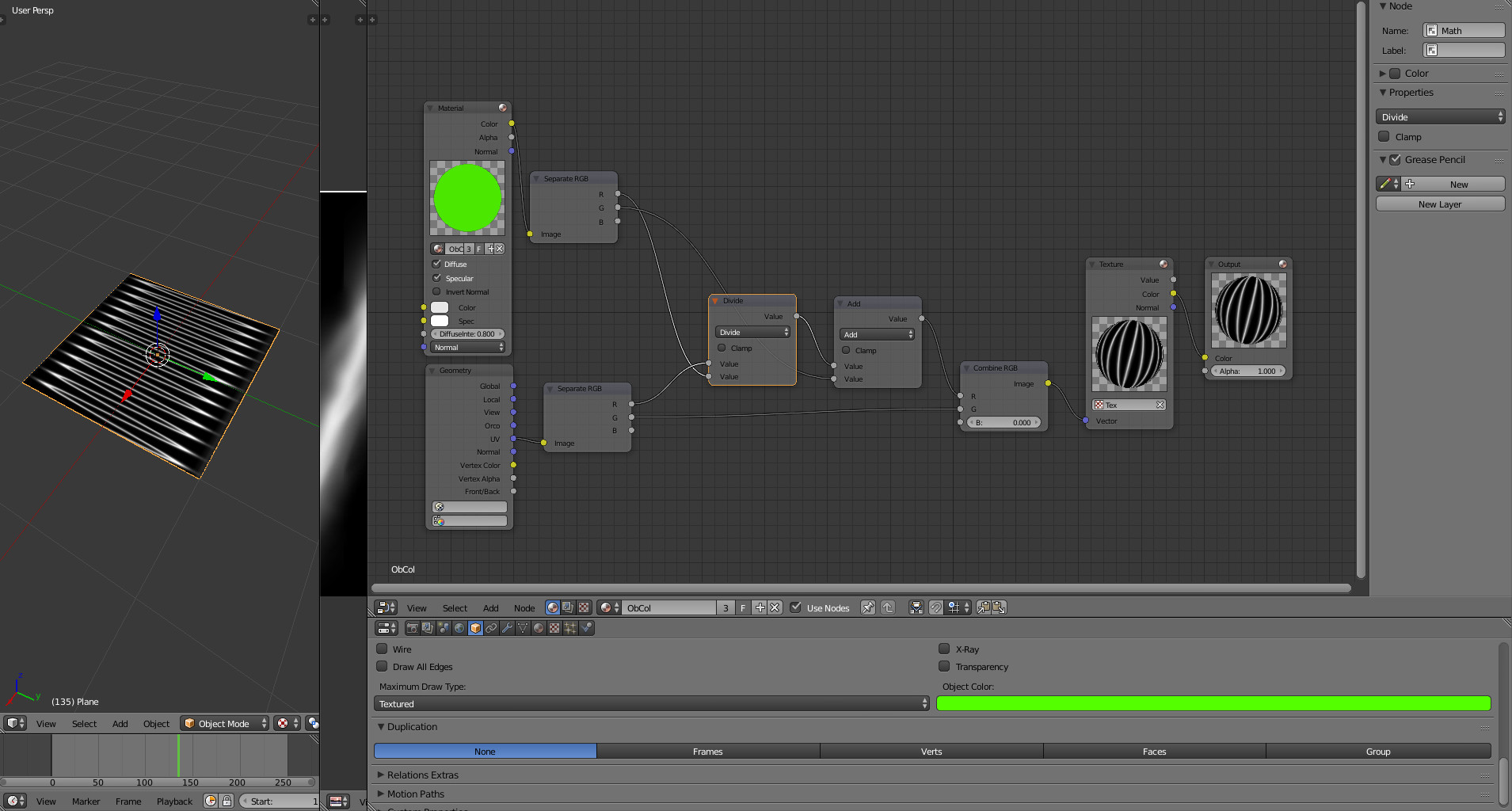Copy selected nodes to clipboard icon
Viewport: 1512px width, 811px height.
(x=984, y=607)
